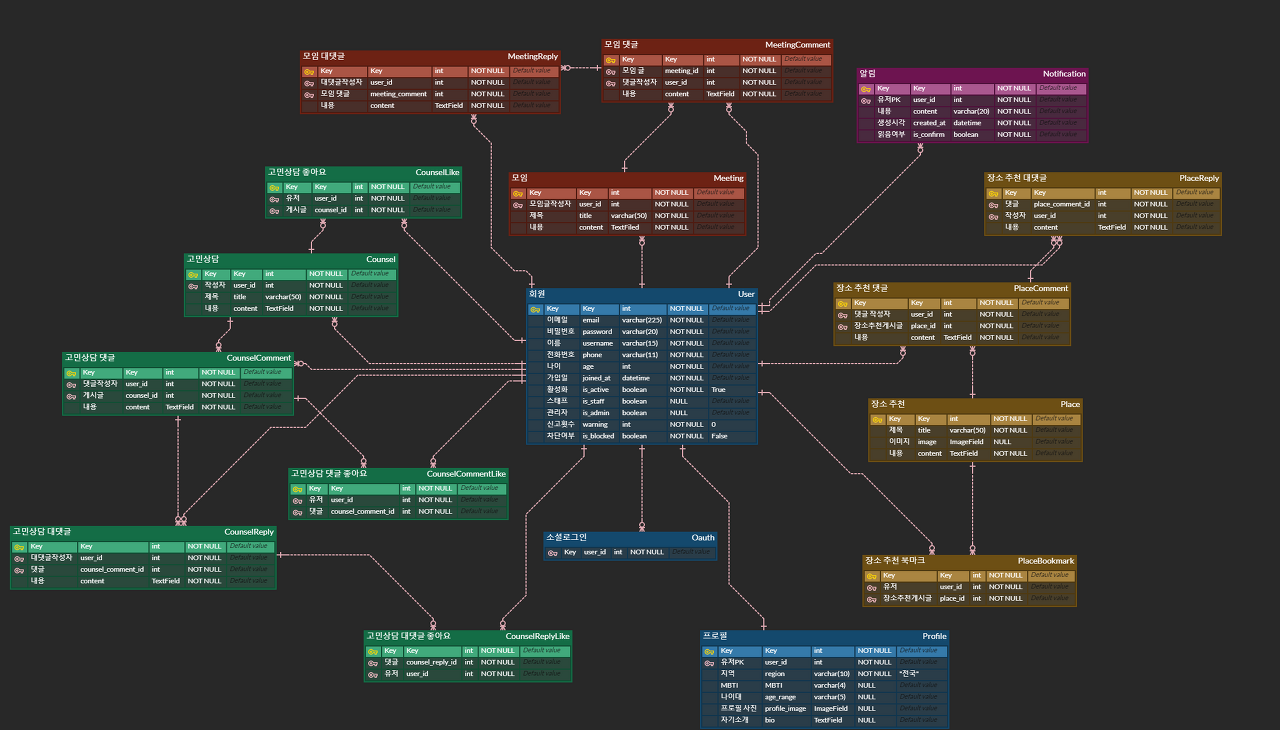
Task: Click the meeting_id column in MeetingComment
Action: [682, 71]
